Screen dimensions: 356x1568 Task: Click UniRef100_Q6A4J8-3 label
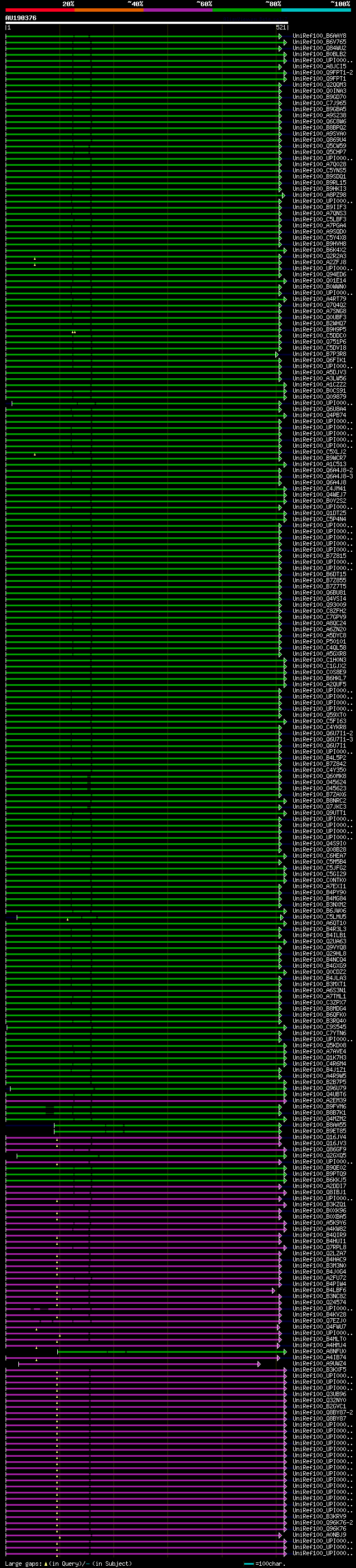point(323,476)
